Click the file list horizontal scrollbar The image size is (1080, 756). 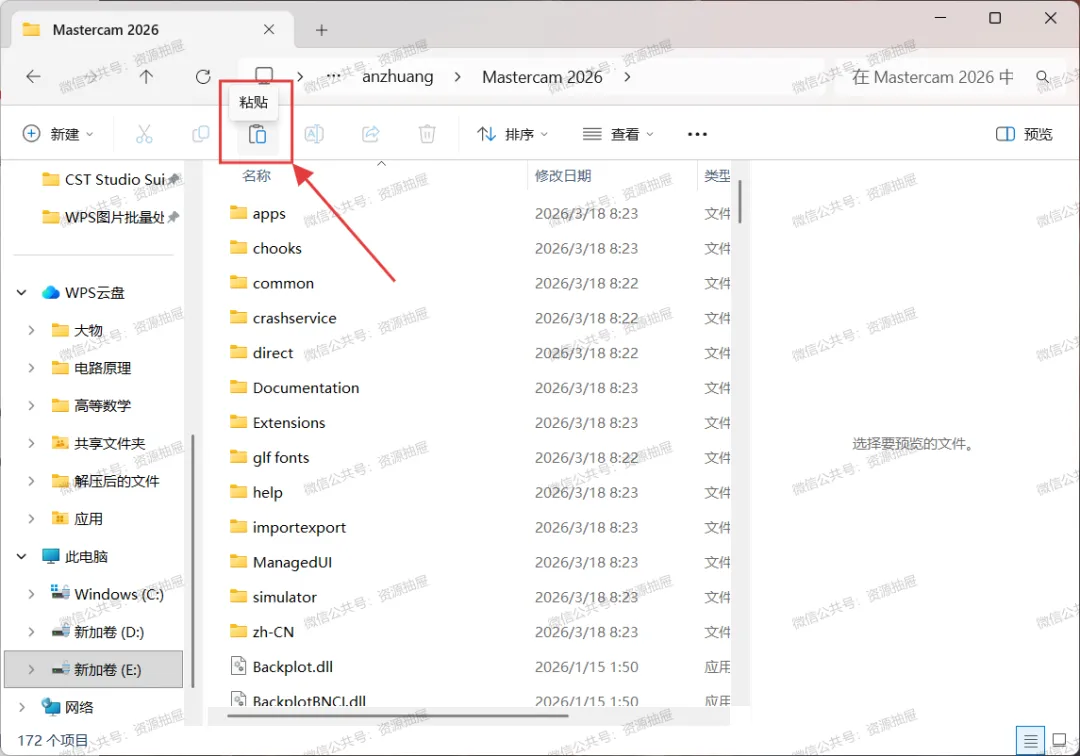pyautogui.click(x=397, y=715)
